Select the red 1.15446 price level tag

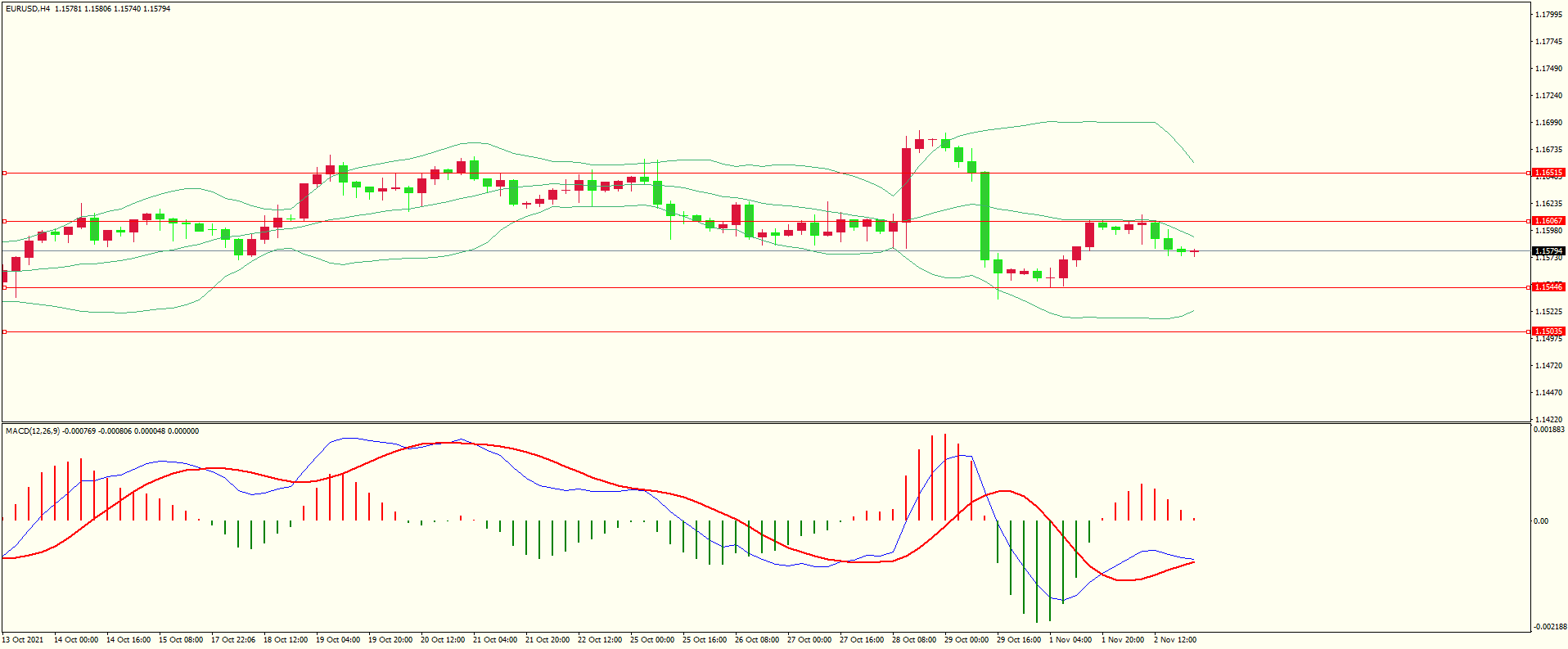(x=1548, y=287)
